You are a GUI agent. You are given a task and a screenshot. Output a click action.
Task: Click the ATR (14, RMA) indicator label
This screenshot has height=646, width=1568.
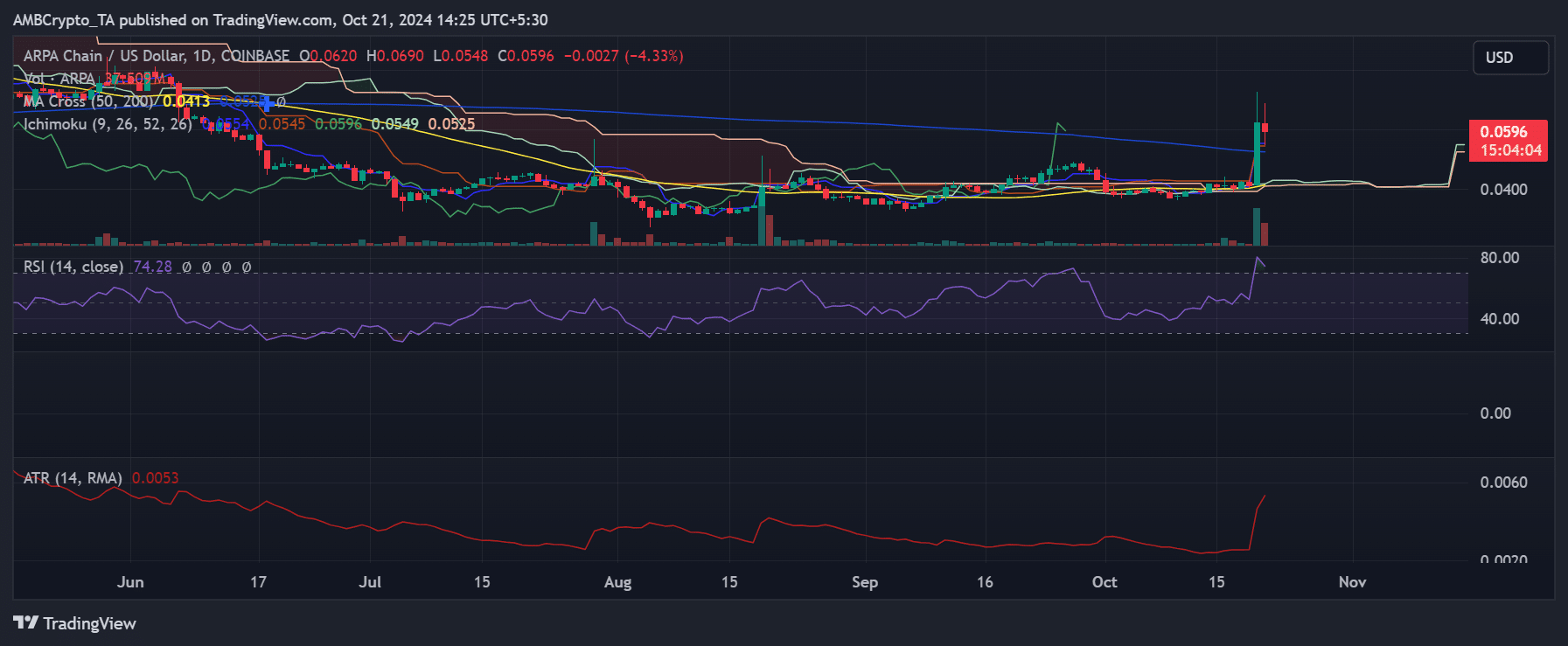click(73, 478)
